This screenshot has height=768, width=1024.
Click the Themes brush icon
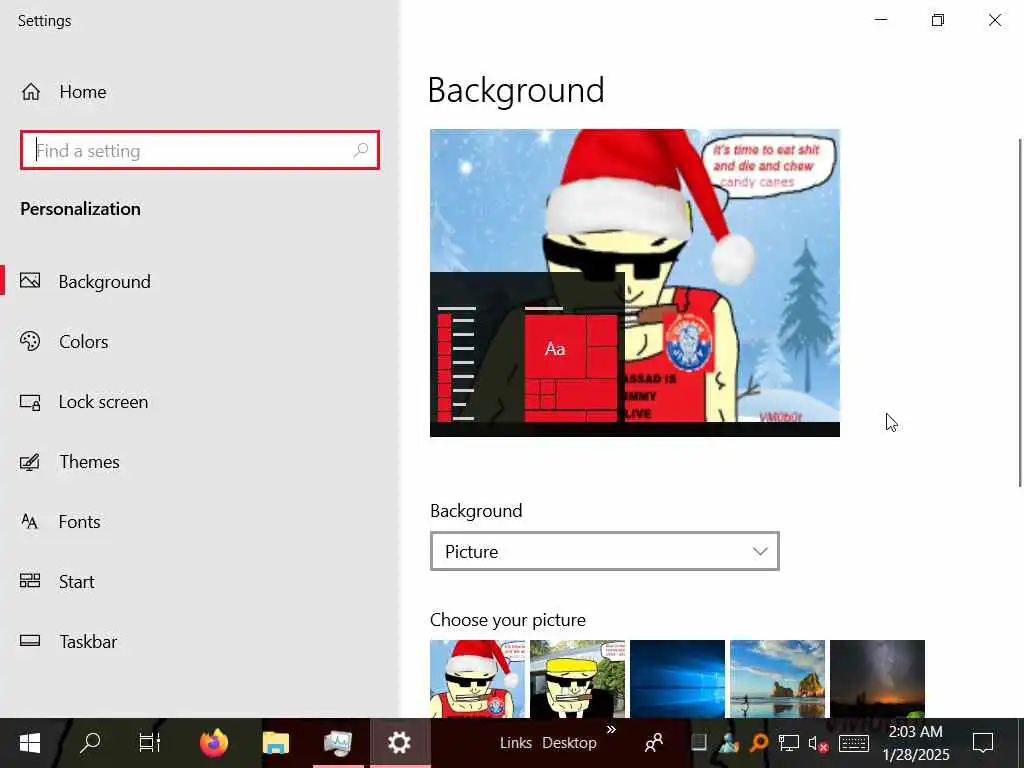pyautogui.click(x=30, y=462)
